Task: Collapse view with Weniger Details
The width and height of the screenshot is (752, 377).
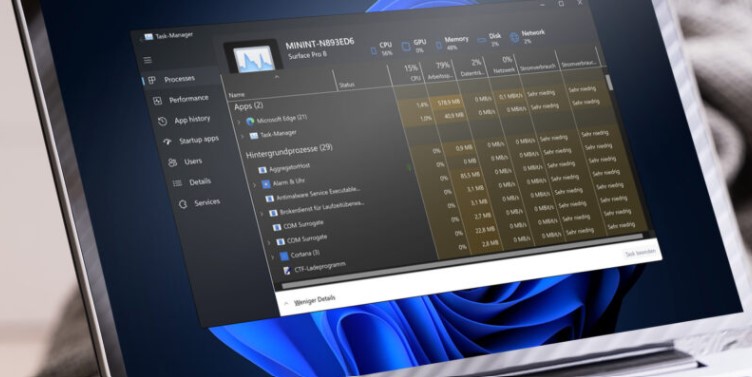Action: click(314, 300)
